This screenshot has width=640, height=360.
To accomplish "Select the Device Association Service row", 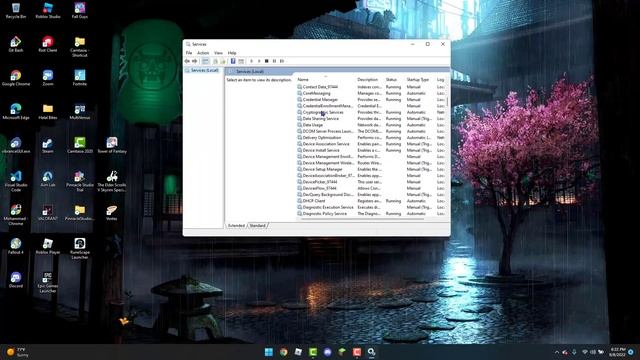I will [x=370, y=144].
